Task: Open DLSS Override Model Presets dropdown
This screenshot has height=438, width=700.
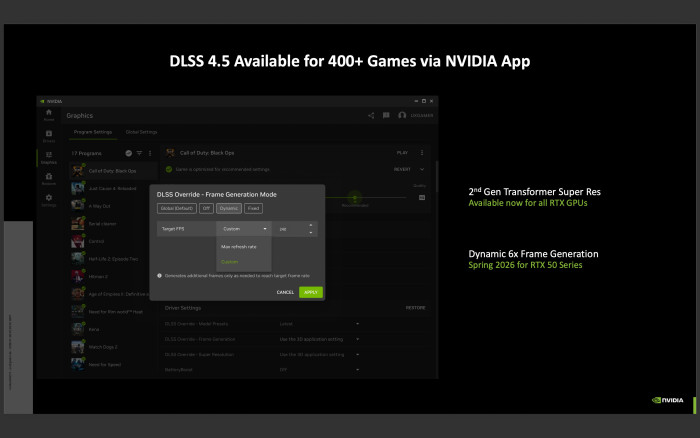Action: (x=319, y=324)
